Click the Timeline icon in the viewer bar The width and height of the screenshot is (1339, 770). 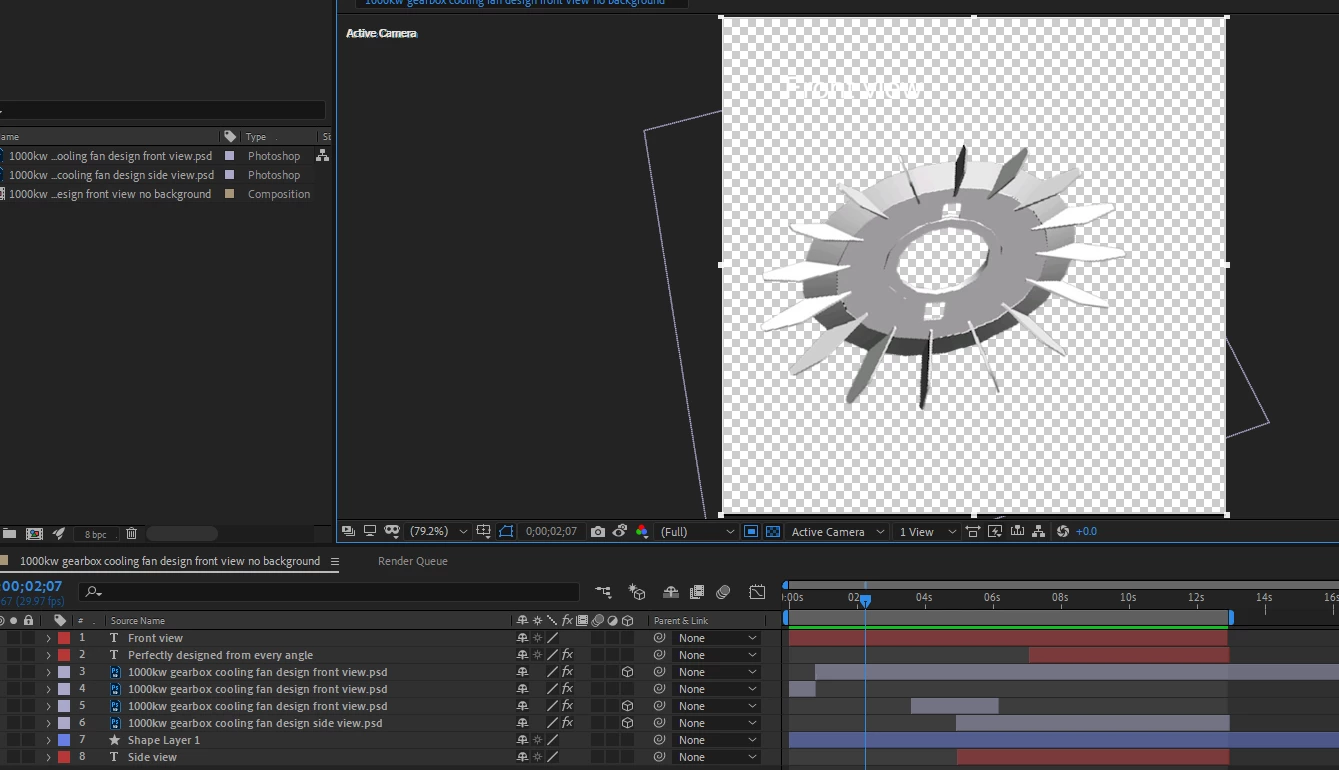(x=1017, y=532)
